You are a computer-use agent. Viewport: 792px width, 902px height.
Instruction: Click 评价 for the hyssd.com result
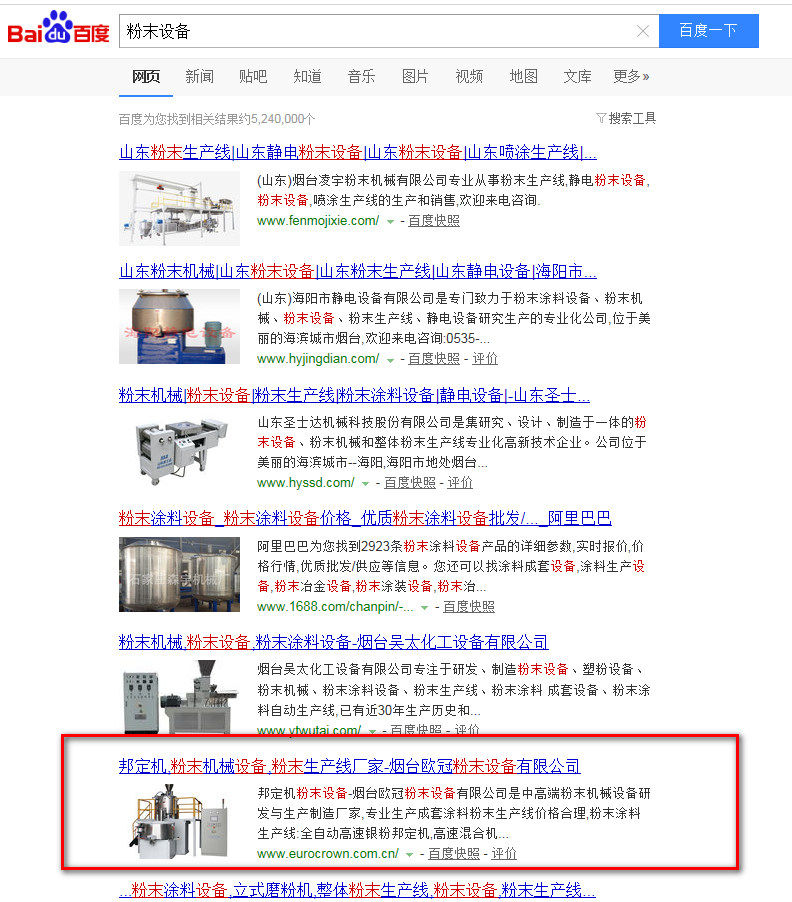(x=460, y=483)
